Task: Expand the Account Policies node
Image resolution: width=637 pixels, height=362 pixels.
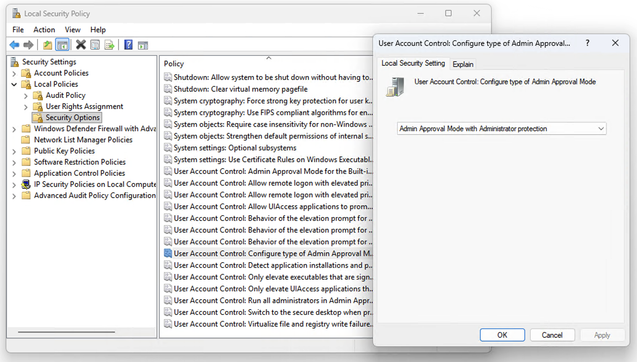Action: click(x=14, y=74)
